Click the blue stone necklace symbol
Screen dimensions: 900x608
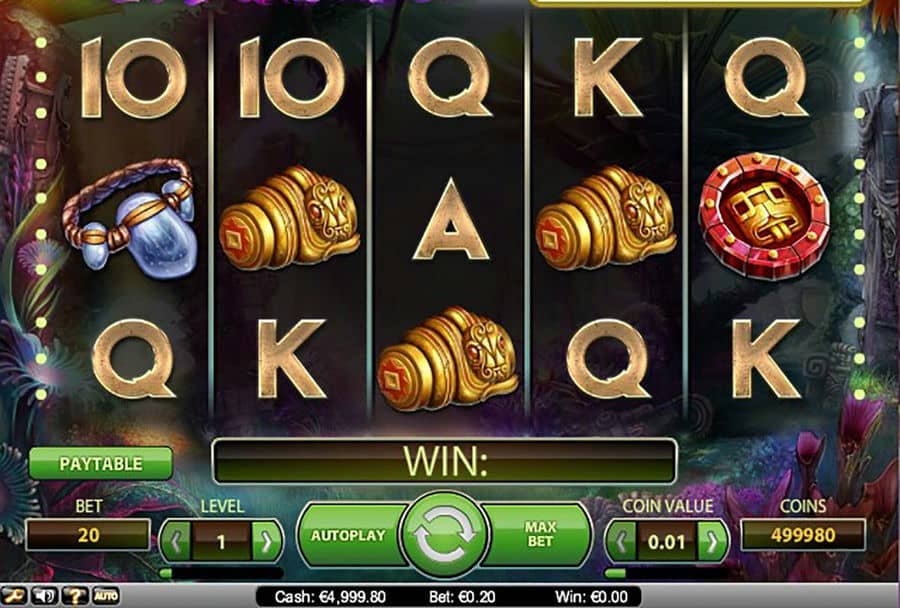[131, 218]
